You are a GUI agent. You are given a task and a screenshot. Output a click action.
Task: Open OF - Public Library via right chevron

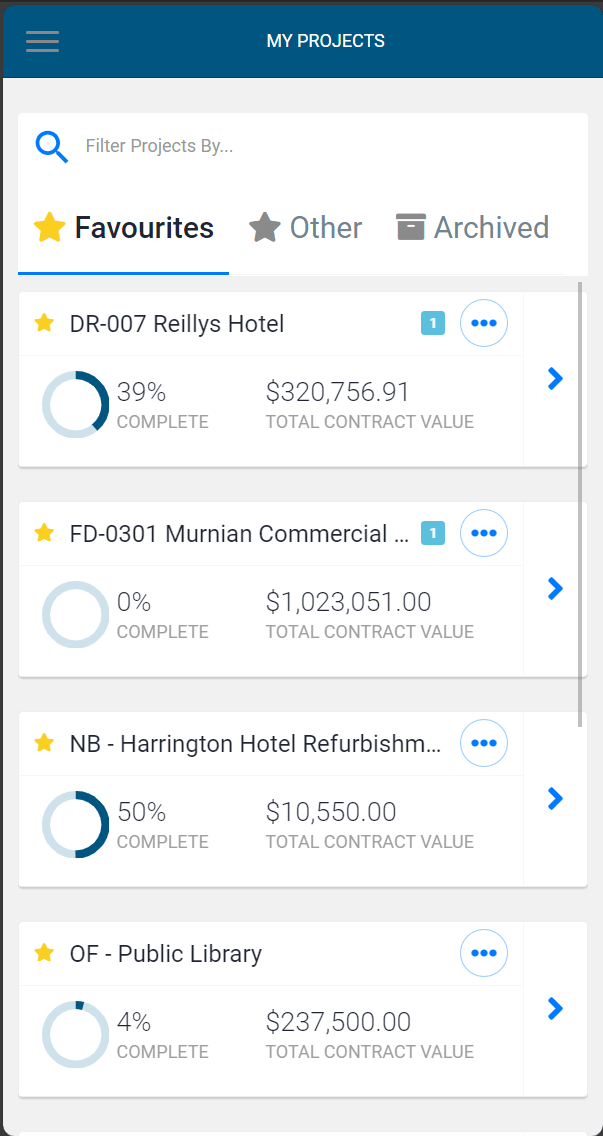[556, 1008]
